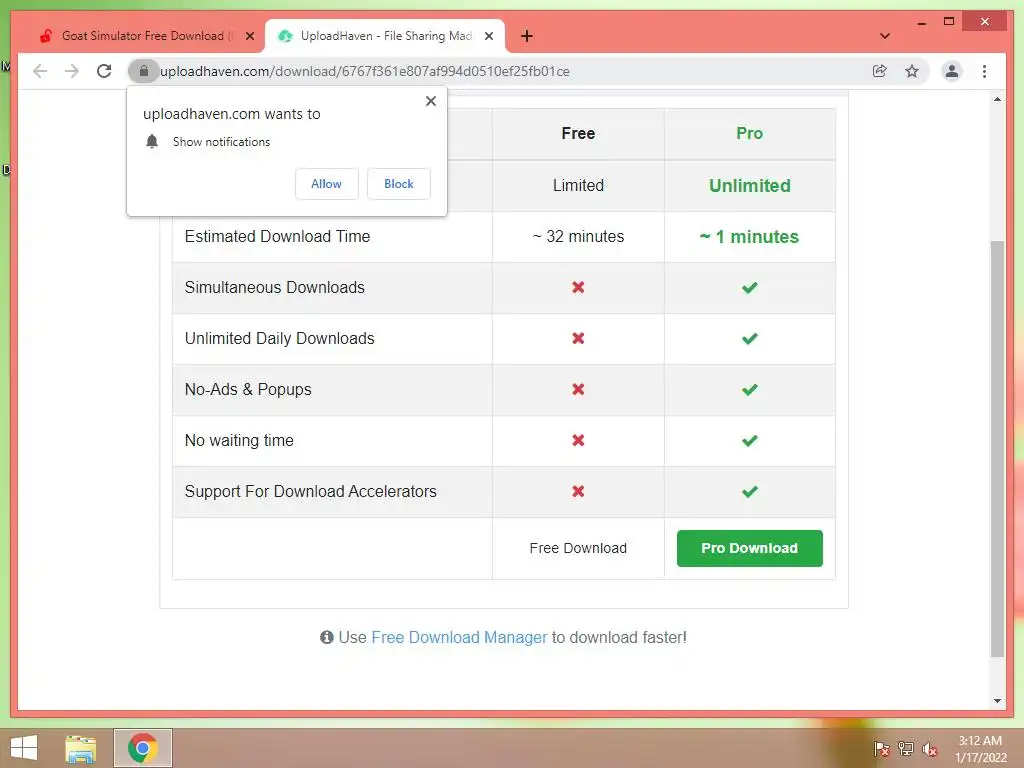Click green check for Simultaneous Downloads in Pro
The width and height of the screenshot is (1024, 768).
750,287
